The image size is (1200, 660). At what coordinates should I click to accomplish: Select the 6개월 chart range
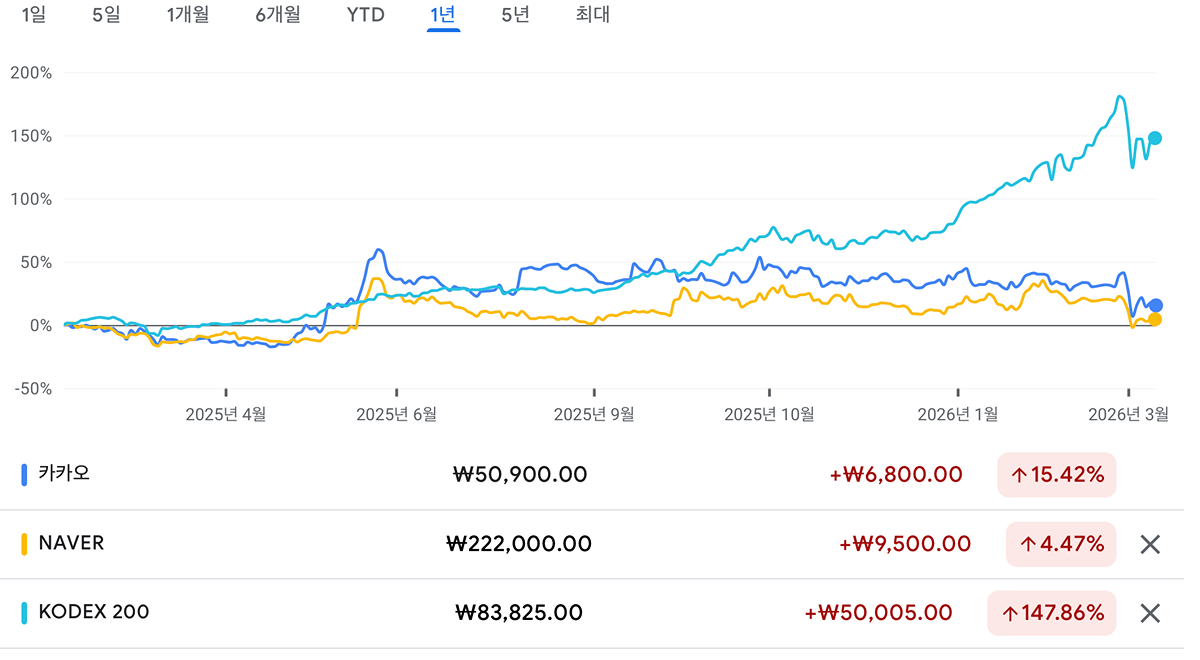coord(278,15)
